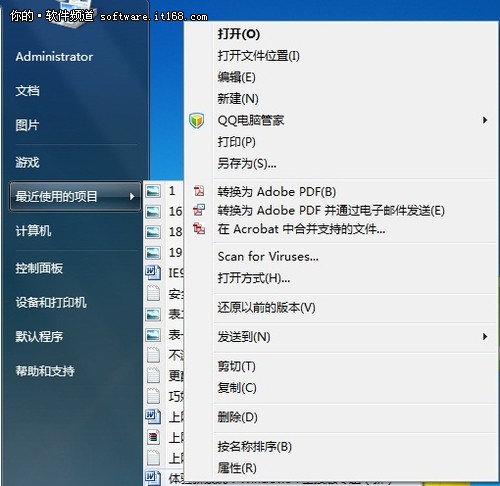Viewport: 500px width, 486px height.
Task: Choose 删除(D) in the context menu
Action: coord(237,417)
